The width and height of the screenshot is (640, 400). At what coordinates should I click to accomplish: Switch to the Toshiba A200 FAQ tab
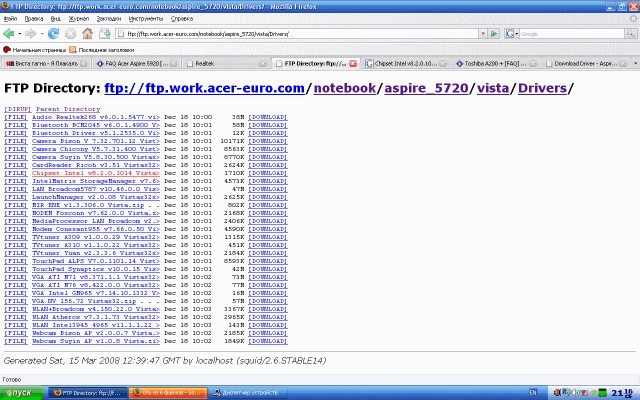point(496,63)
